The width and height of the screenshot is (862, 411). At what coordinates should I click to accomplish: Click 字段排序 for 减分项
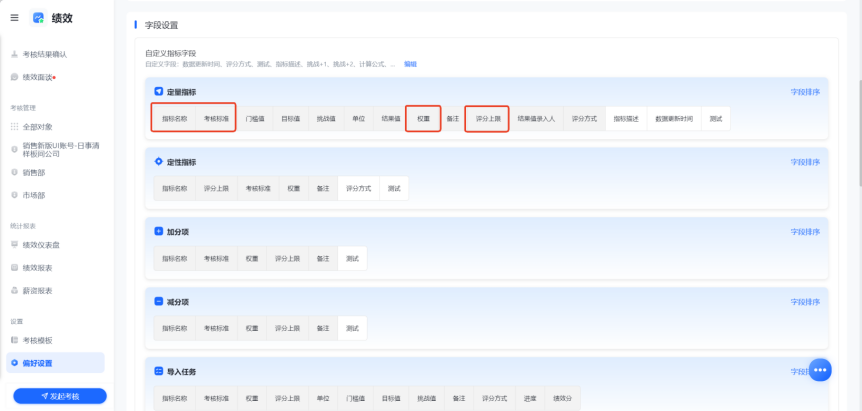(x=805, y=302)
